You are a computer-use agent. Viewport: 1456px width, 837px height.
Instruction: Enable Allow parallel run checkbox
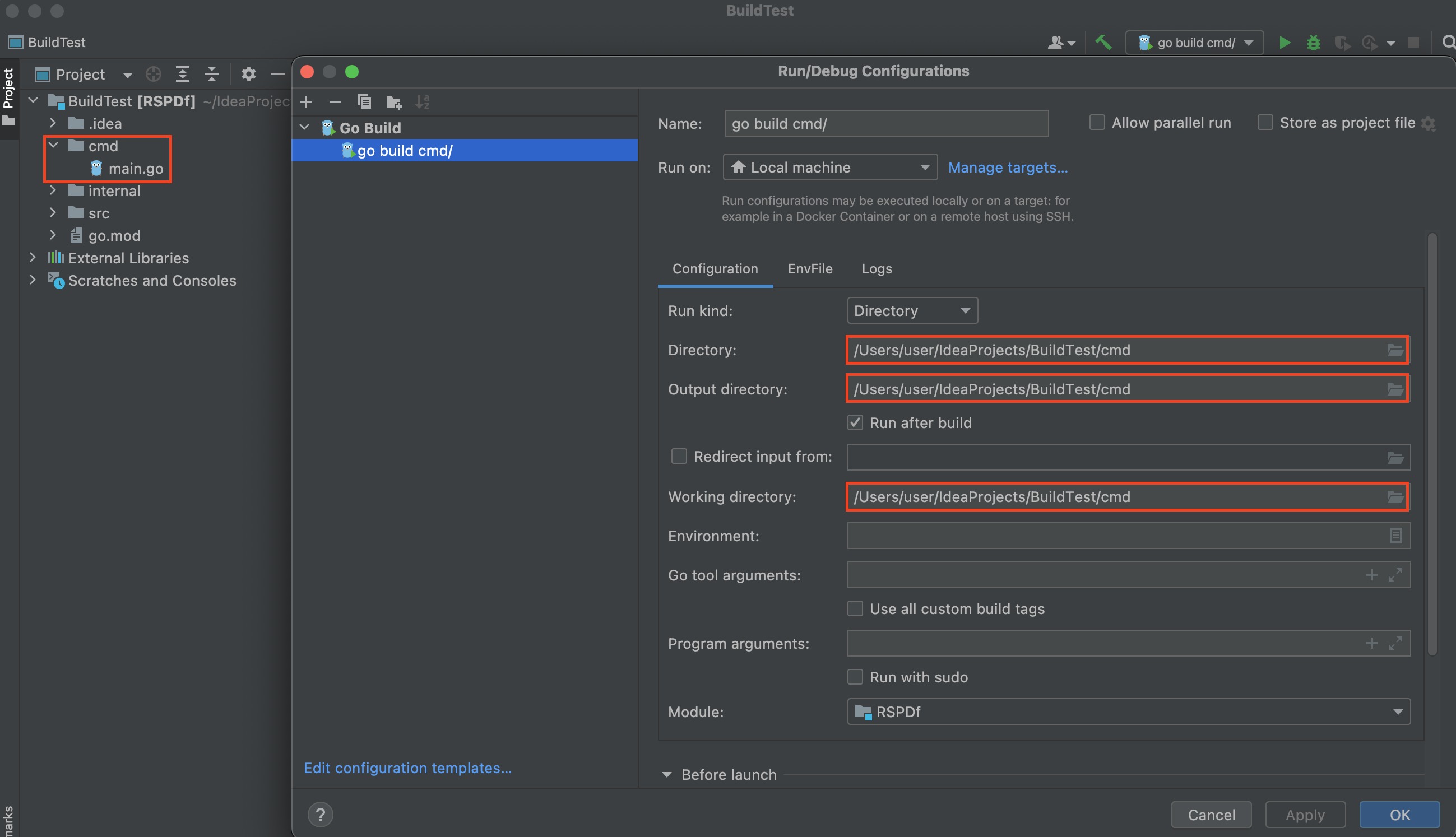coord(1097,123)
